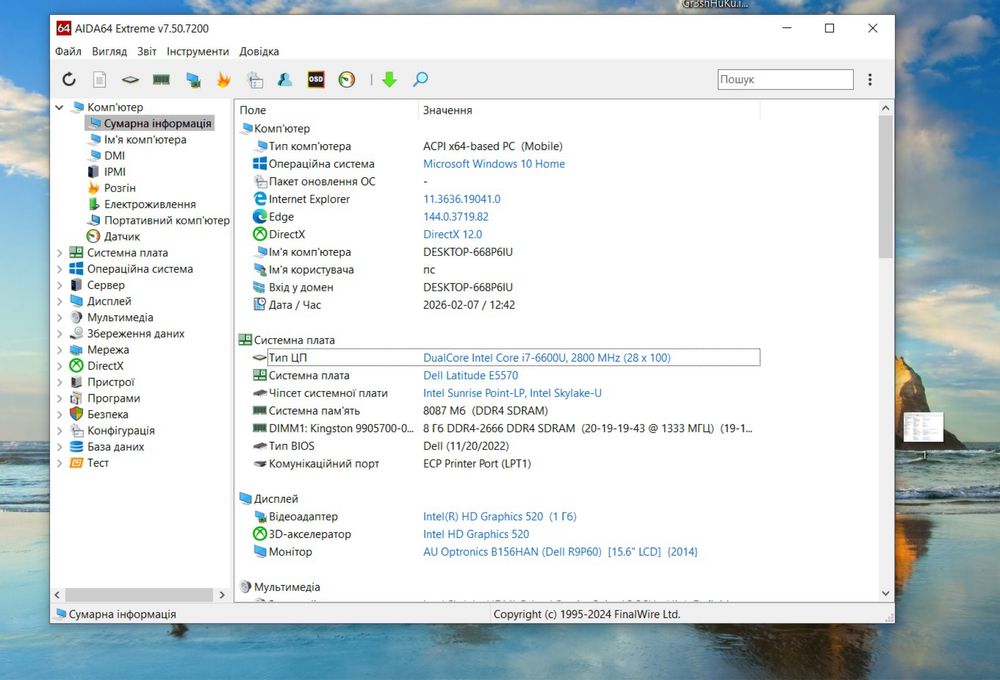Image resolution: width=1000 pixels, height=680 pixels.
Task: Open the Dell Latitude E5570 link
Action: coord(471,376)
